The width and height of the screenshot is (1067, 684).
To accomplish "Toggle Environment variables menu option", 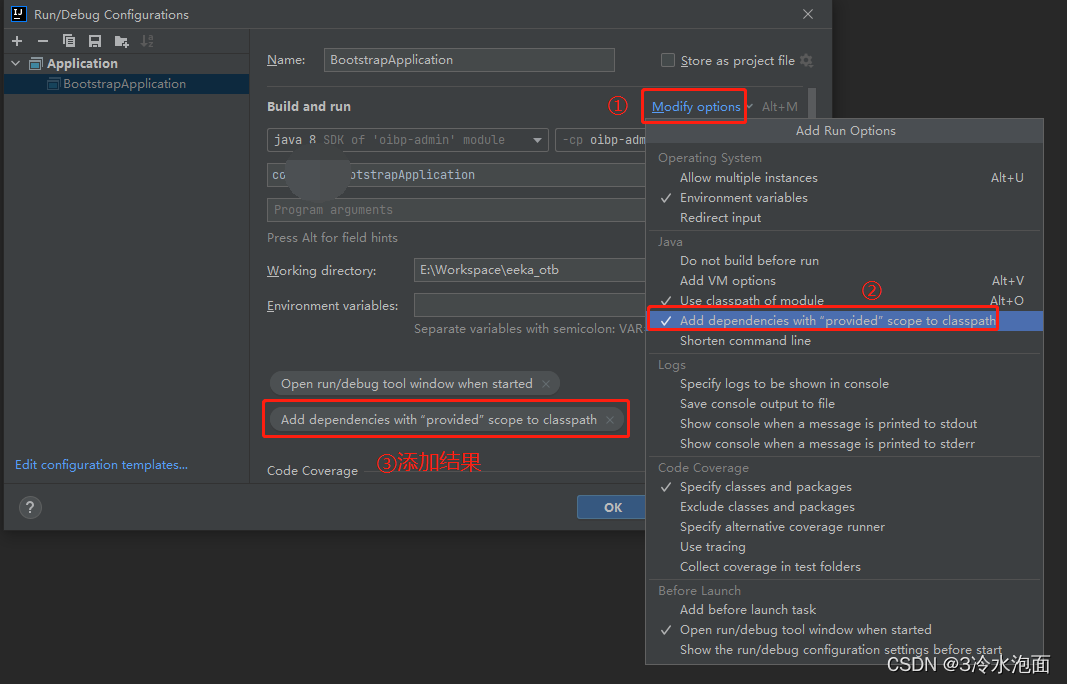I will pyautogui.click(x=844, y=198).
